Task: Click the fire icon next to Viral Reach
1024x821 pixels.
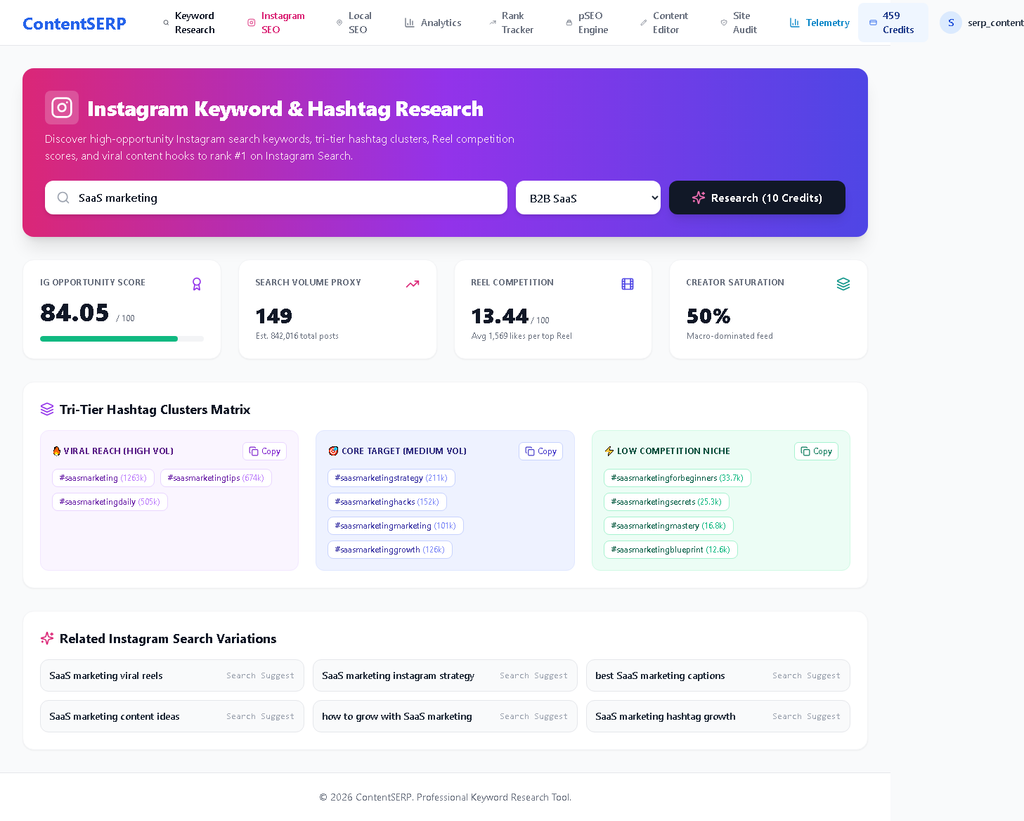Action: pyautogui.click(x=56, y=451)
